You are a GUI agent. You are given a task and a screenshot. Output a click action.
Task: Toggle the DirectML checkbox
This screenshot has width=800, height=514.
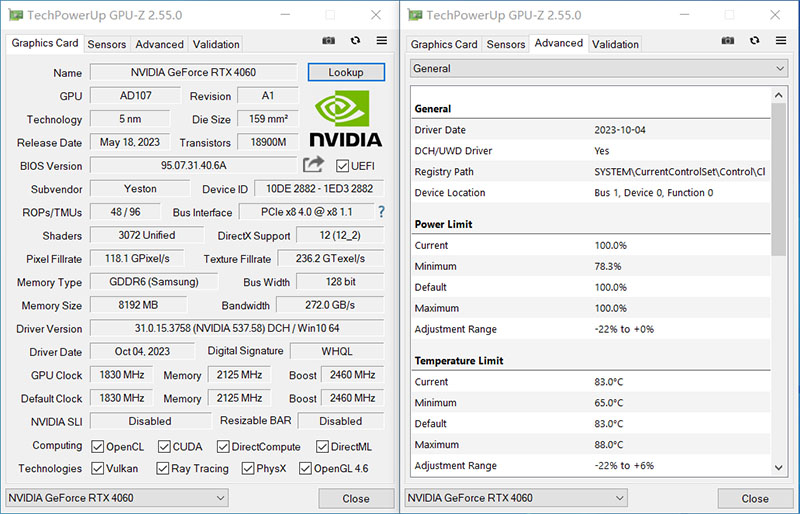tap(322, 447)
